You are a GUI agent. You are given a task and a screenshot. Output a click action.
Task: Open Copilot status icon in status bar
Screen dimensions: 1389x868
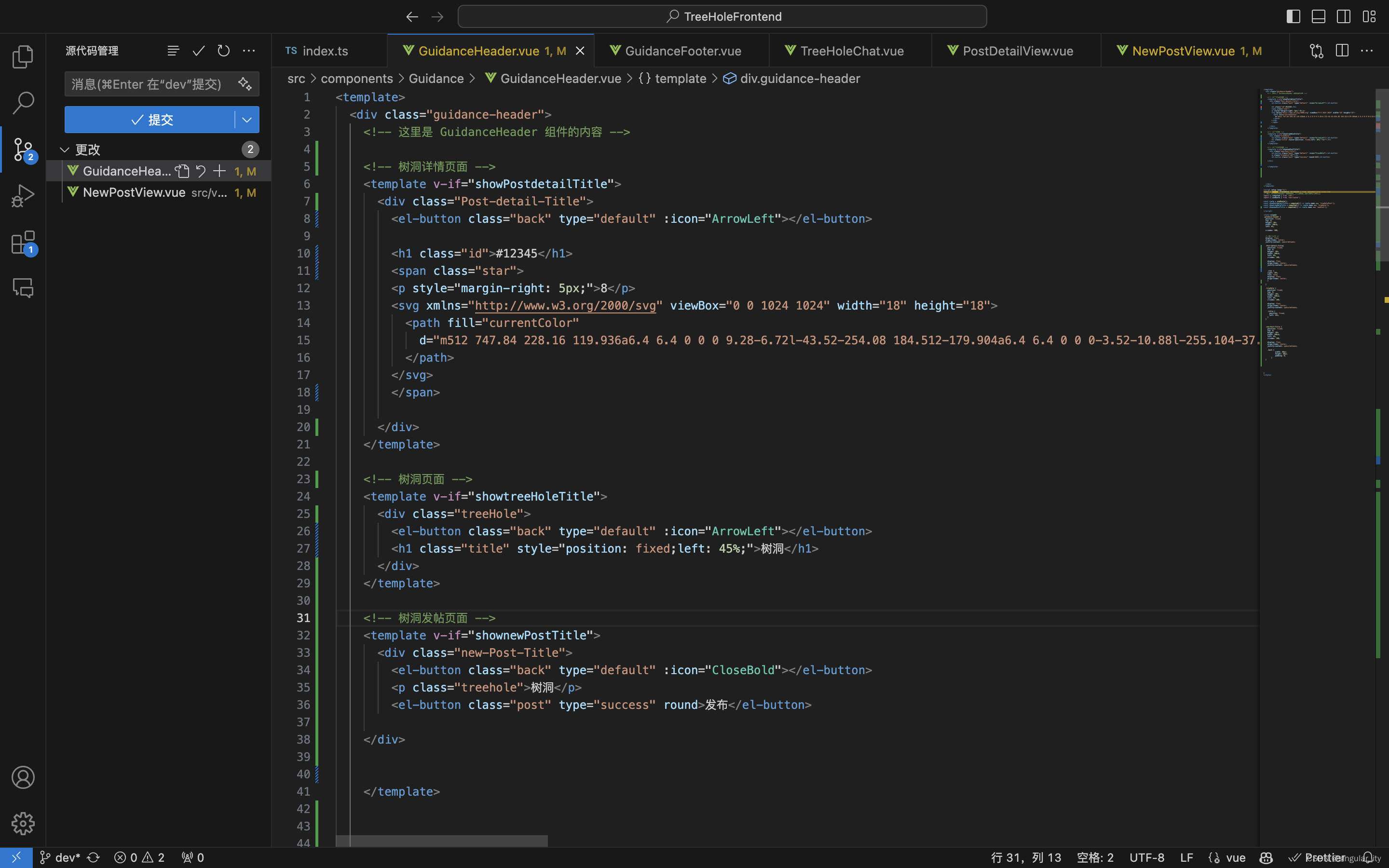coord(1266,857)
